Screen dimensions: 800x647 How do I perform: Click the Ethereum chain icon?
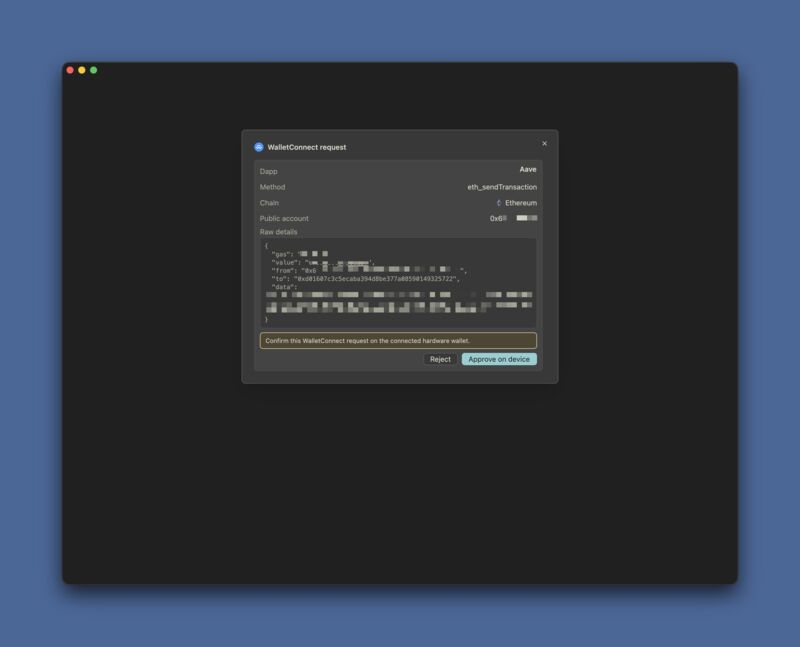tap(498, 203)
